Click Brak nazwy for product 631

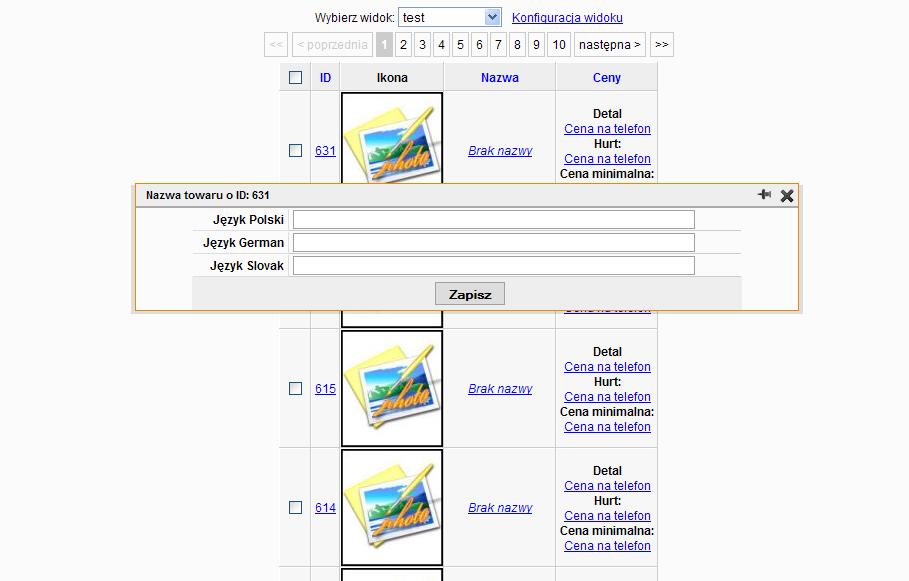[x=500, y=151]
